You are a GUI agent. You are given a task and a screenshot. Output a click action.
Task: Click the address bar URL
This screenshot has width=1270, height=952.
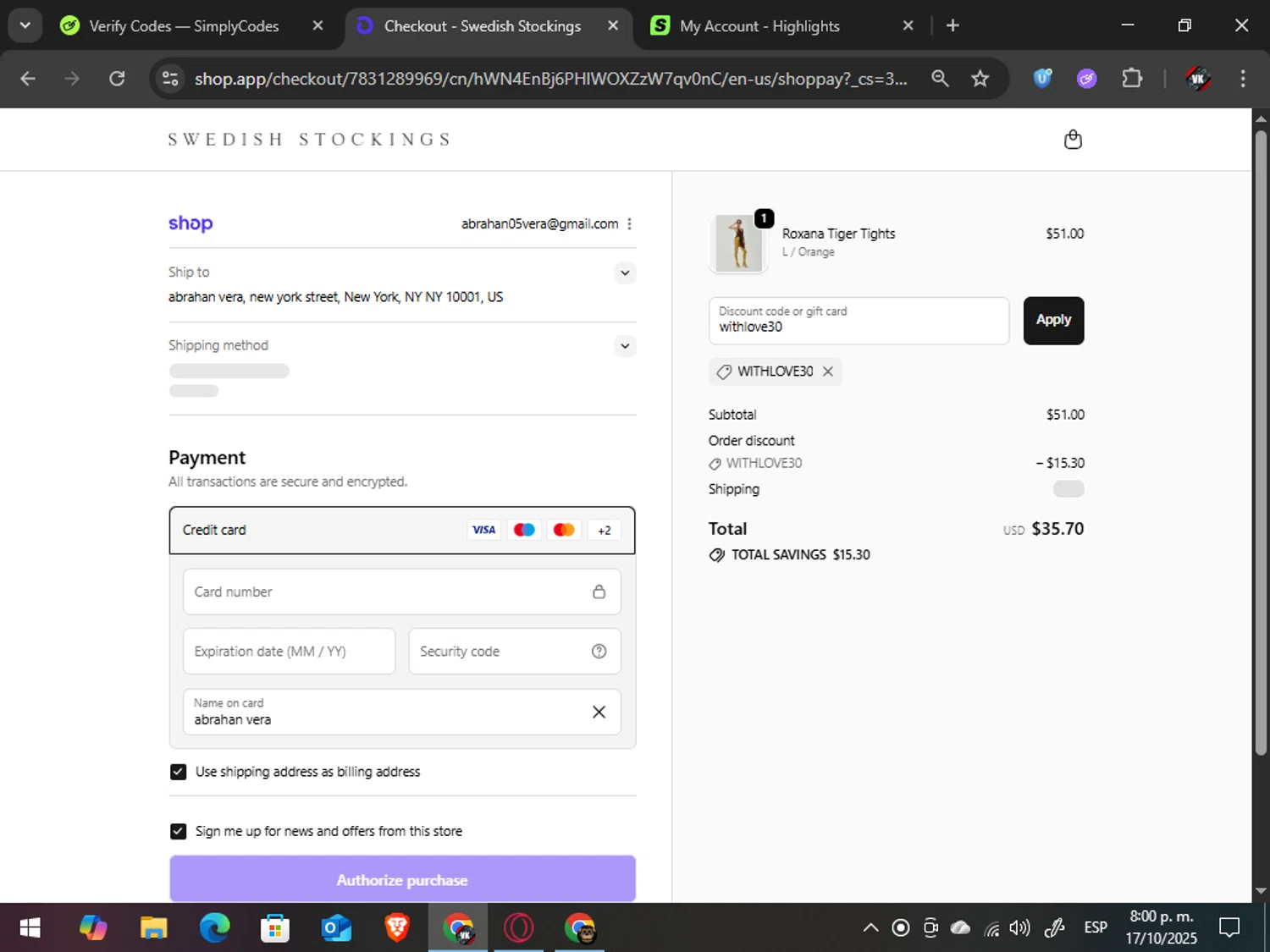point(550,79)
